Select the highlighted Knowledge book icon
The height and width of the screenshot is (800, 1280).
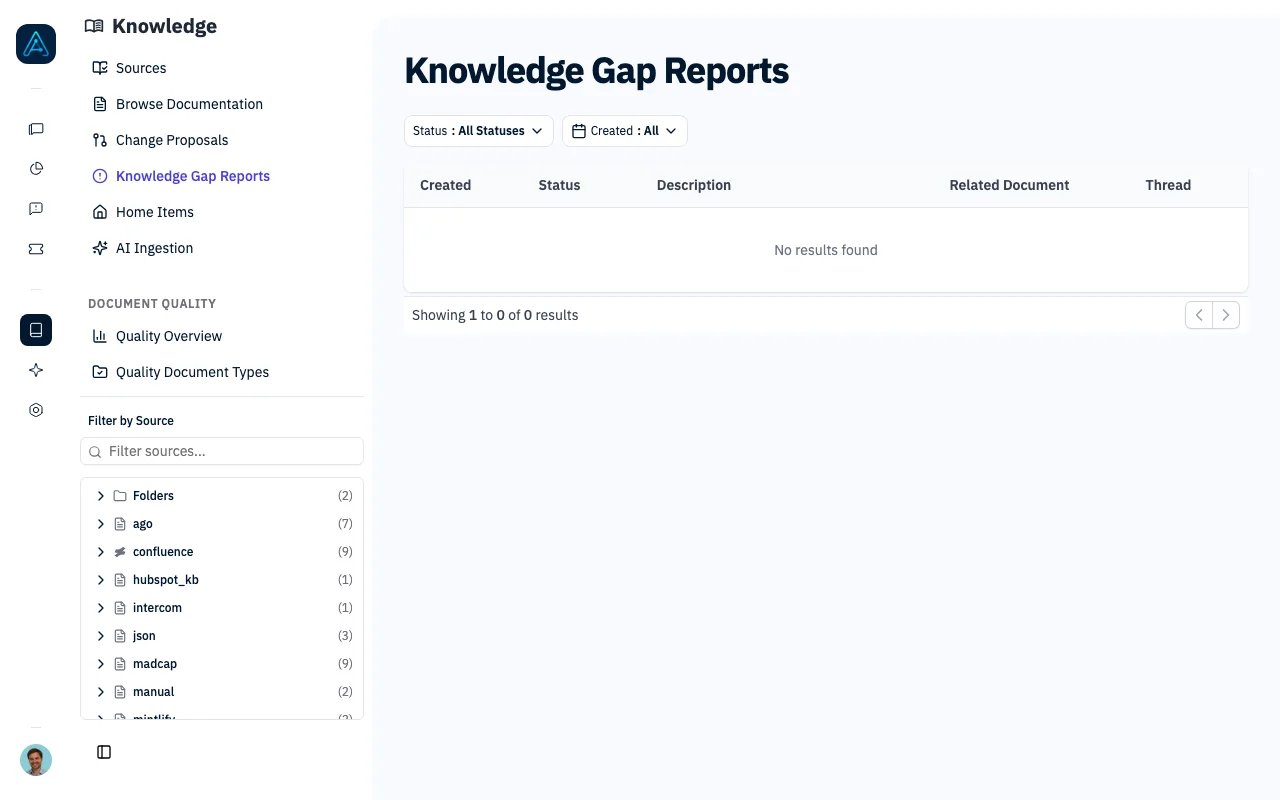point(36,330)
